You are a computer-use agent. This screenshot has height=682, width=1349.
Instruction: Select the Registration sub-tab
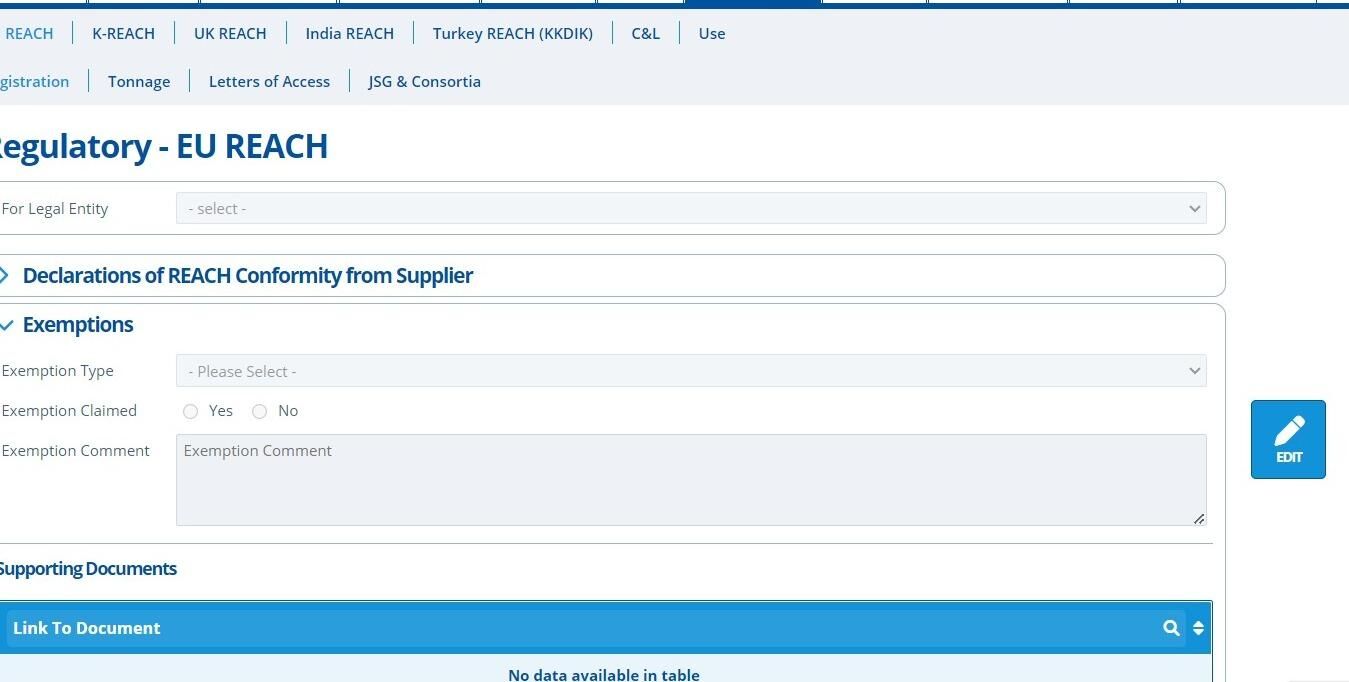(x=34, y=81)
